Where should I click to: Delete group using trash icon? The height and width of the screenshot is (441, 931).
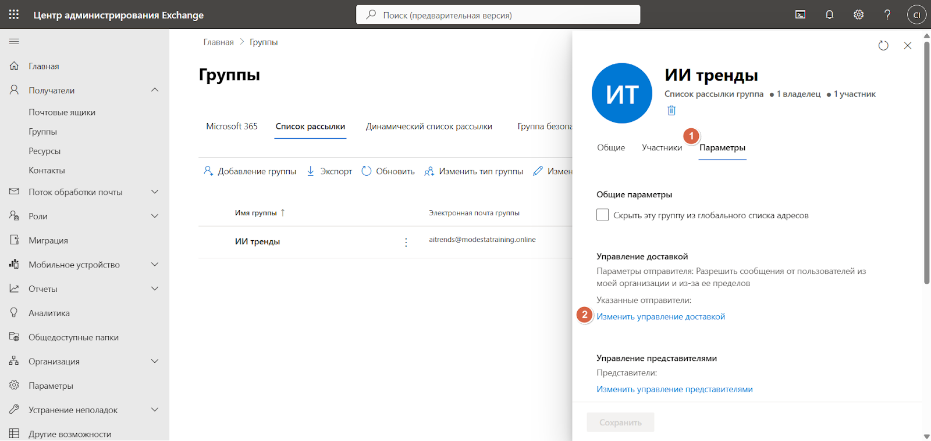[x=671, y=110]
